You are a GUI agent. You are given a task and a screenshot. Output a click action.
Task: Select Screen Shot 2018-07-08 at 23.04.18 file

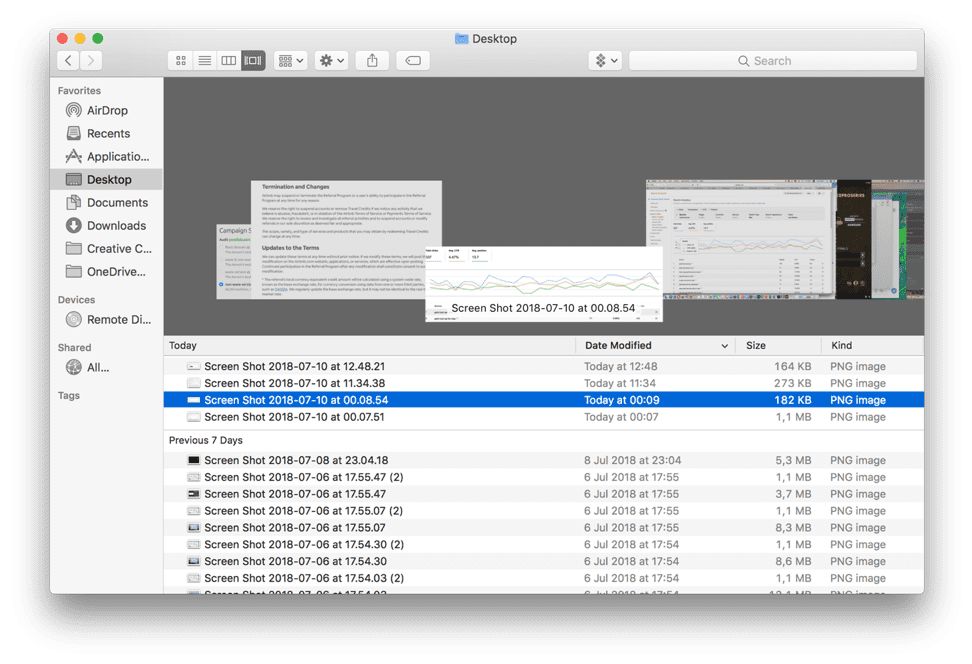(295, 461)
